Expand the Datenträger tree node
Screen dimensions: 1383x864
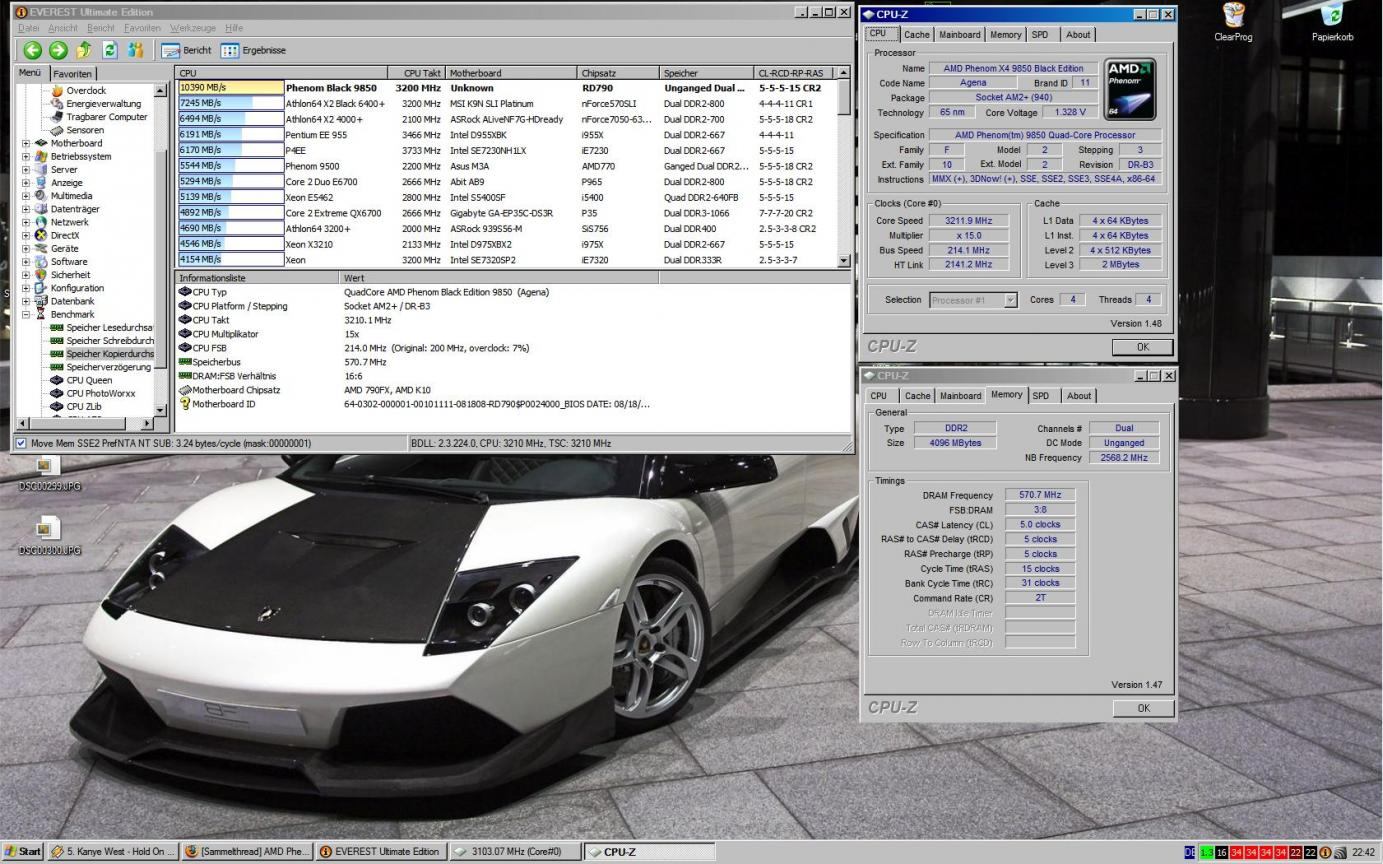26,209
